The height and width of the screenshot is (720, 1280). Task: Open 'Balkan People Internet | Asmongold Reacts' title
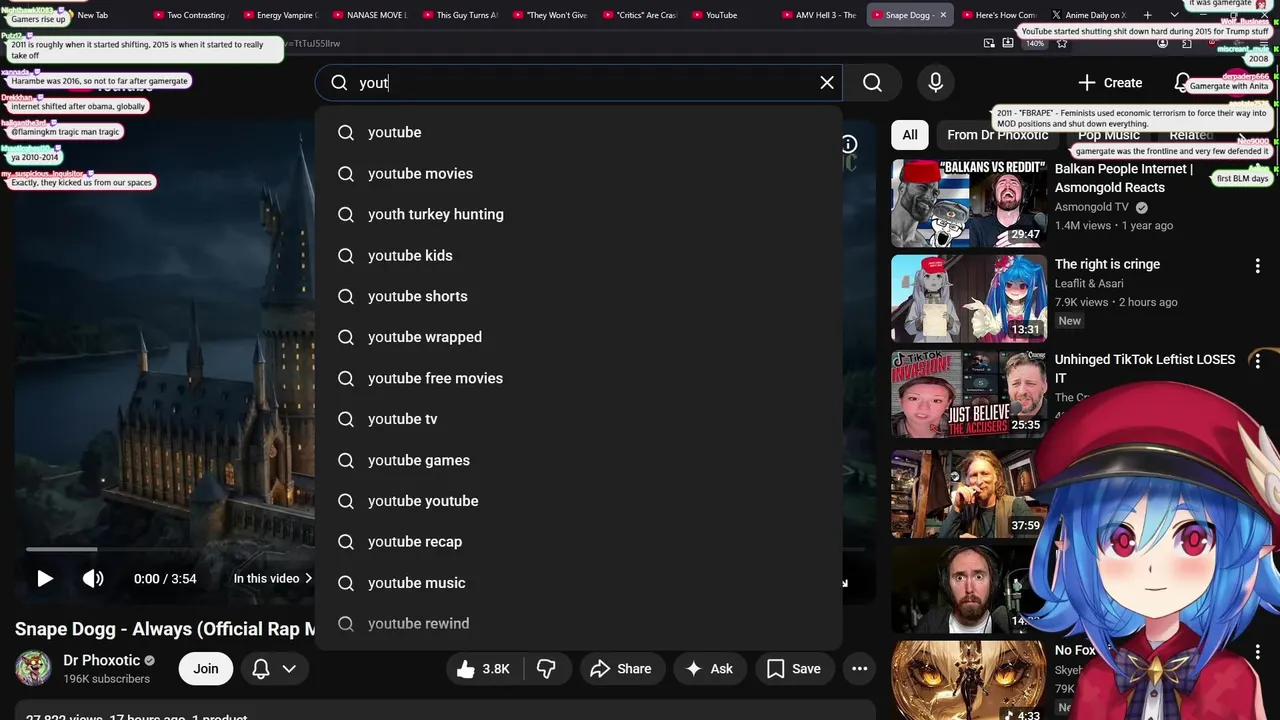click(x=1123, y=178)
